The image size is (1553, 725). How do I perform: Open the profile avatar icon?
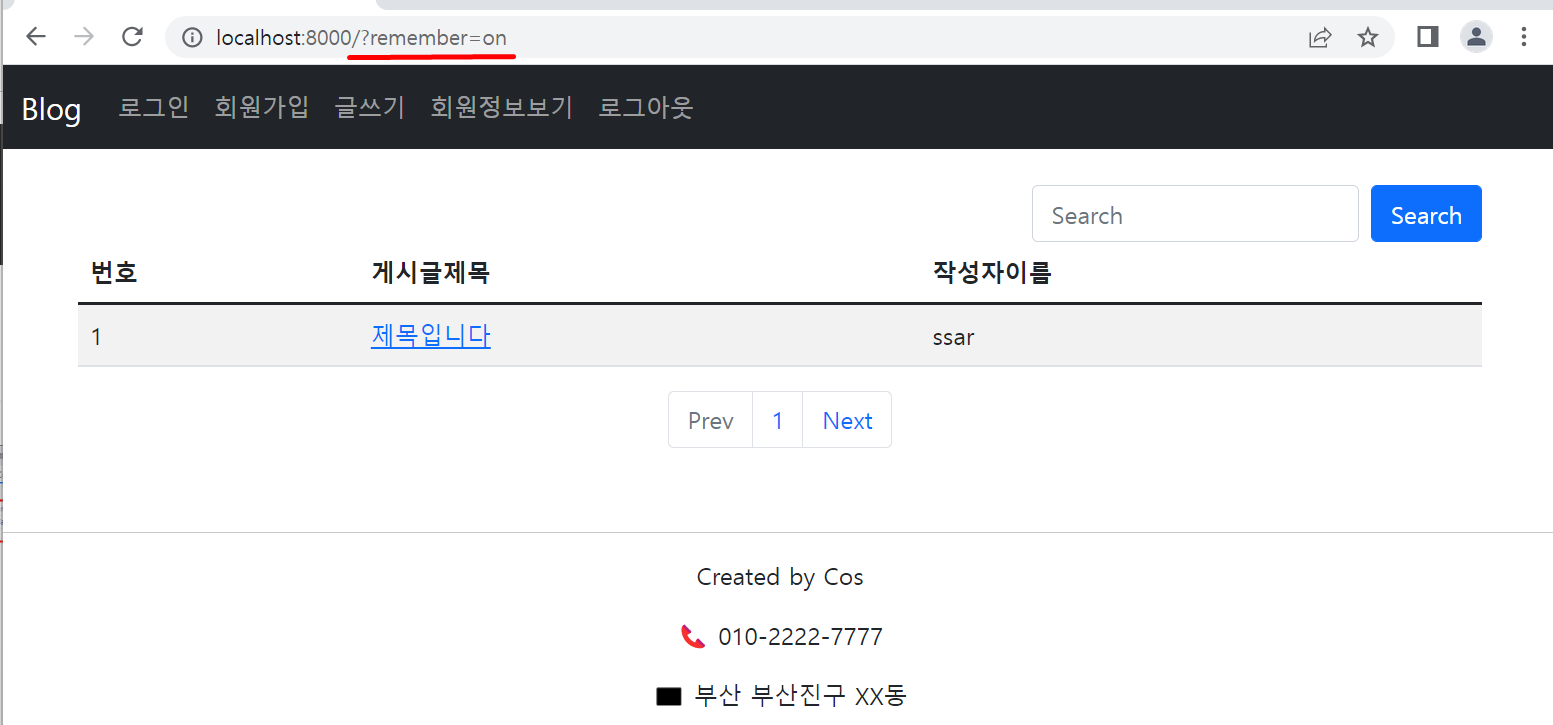click(1476, 37)
